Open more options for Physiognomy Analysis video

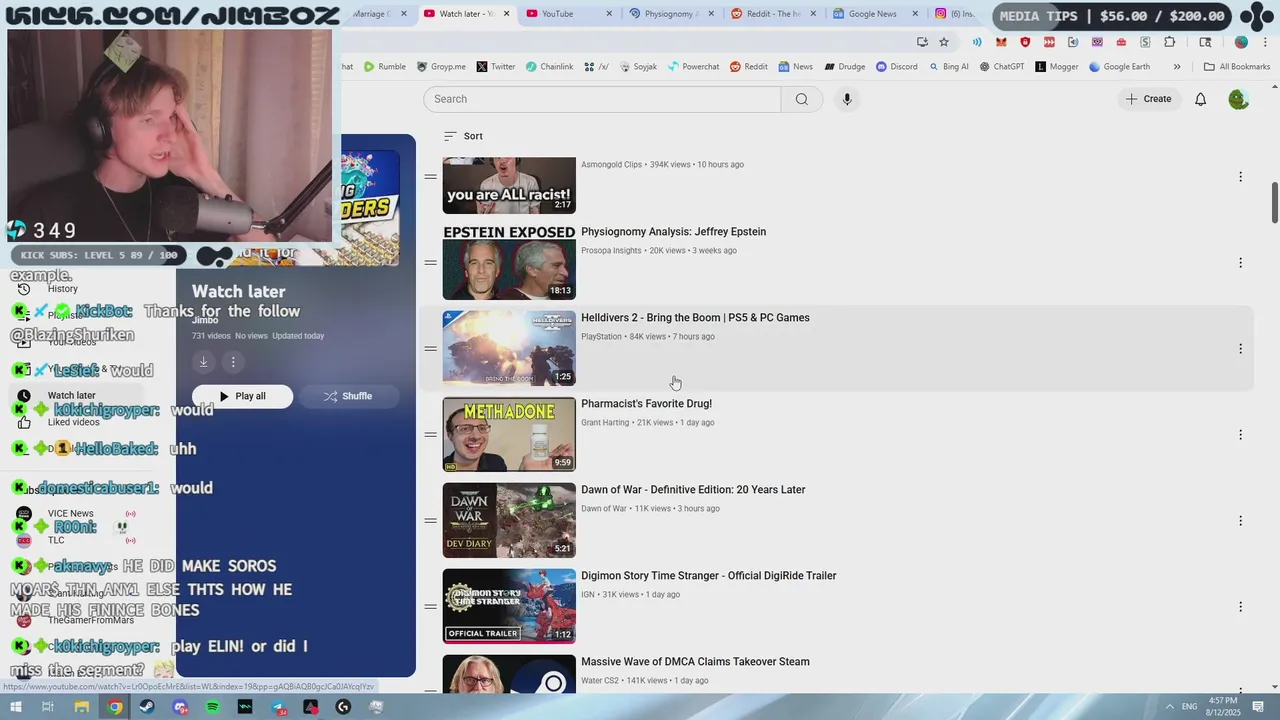1240,263
